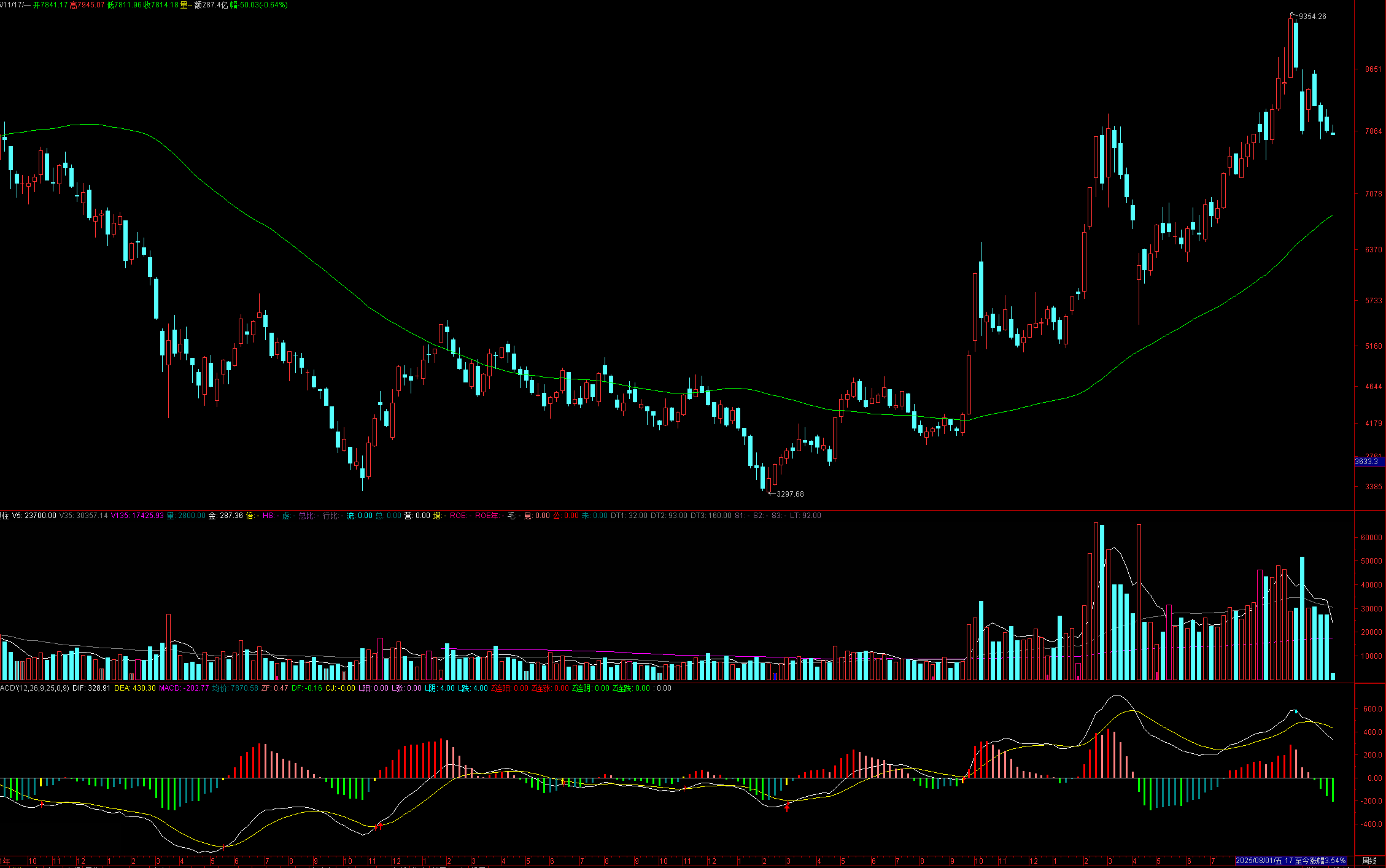The image size is (1386, 868).
Task: Click the 9354.26 highest price marker
Action: click(1312, 17)
